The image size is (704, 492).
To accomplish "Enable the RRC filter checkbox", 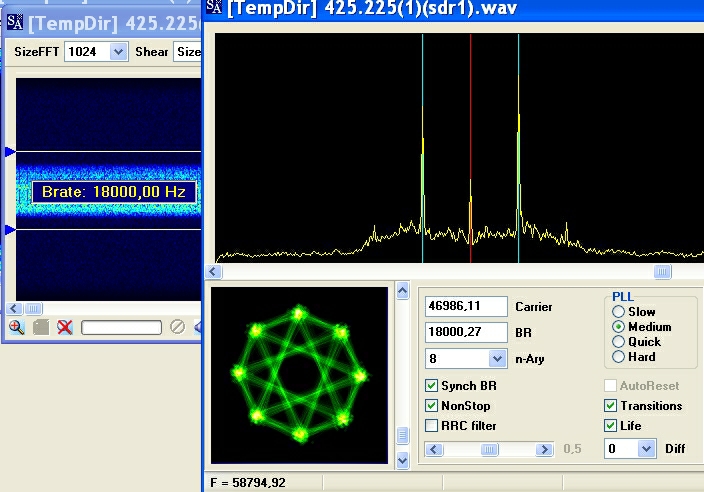I will (431, 426).
